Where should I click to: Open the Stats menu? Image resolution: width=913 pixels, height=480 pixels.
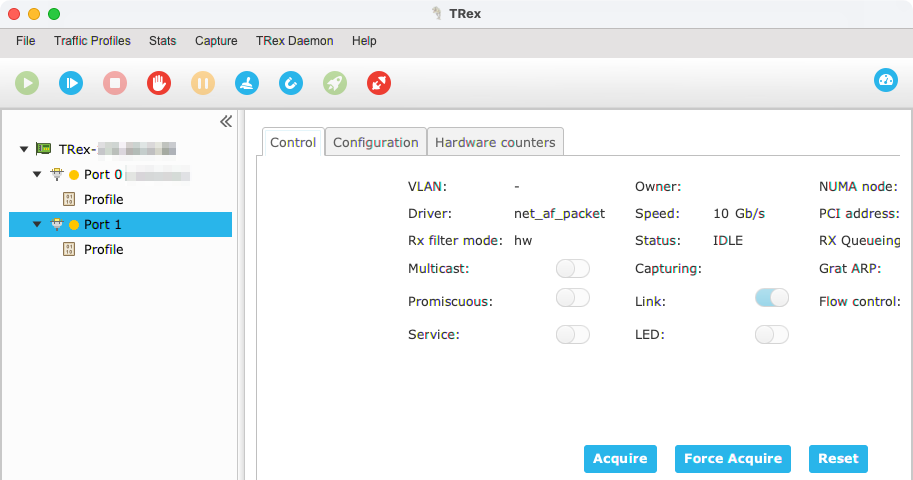162,41
